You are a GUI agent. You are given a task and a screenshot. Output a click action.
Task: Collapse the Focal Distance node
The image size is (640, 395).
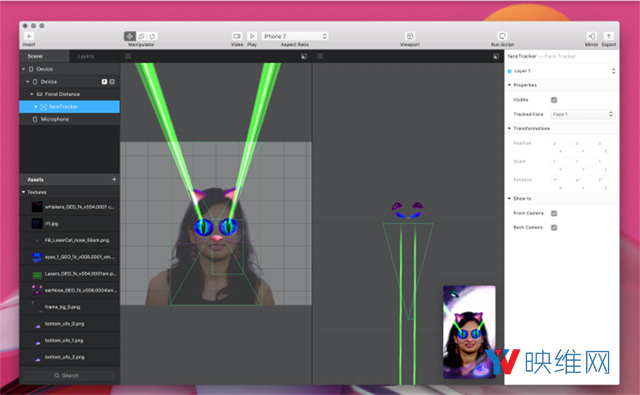pyautogui.click(x=32, y=94)
